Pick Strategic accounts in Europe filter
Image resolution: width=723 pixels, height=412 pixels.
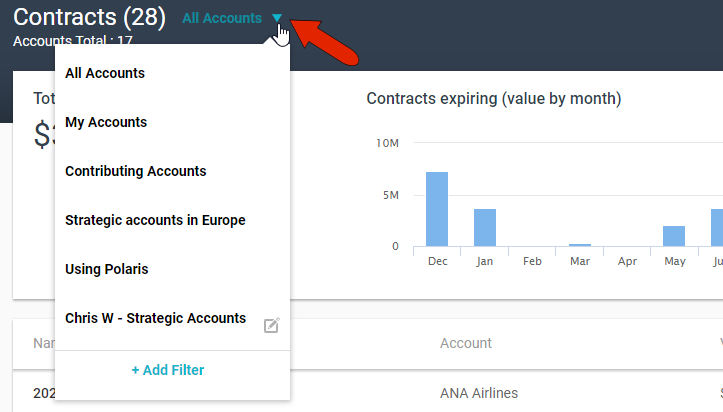coord(155,220)
